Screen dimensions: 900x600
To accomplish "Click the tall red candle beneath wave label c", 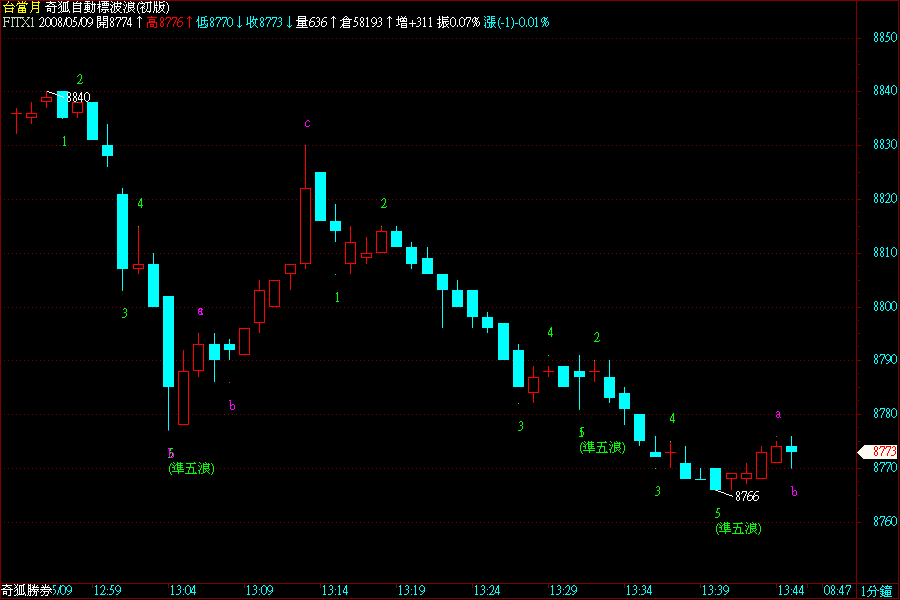I will point(305,226).
